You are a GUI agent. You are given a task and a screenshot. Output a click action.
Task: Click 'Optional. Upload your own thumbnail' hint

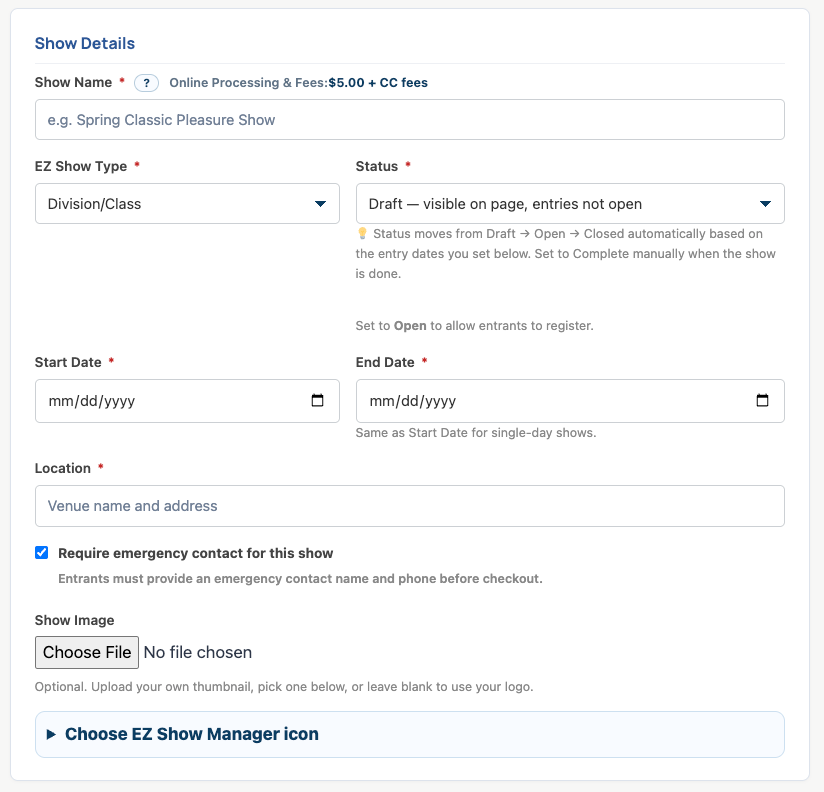tap(284, 687)
